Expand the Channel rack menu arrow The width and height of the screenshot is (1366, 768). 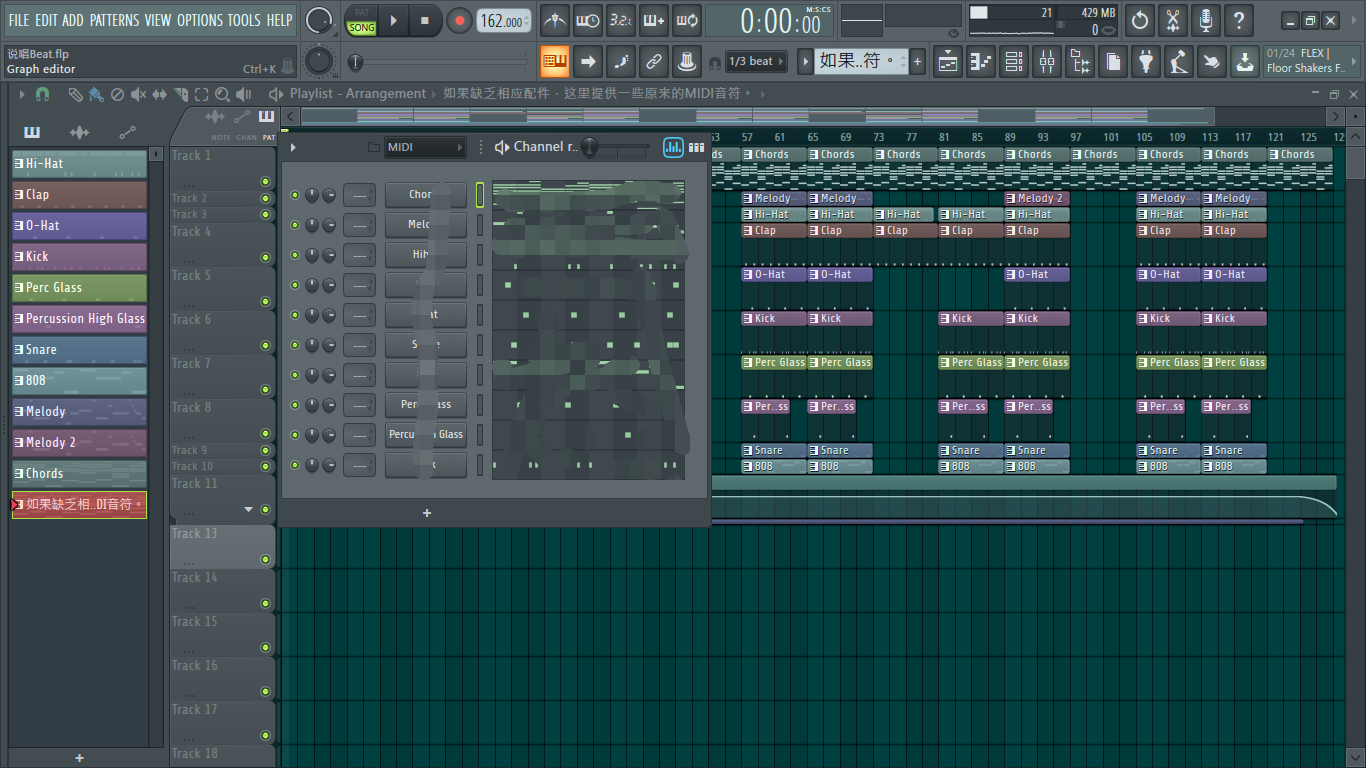293,147
